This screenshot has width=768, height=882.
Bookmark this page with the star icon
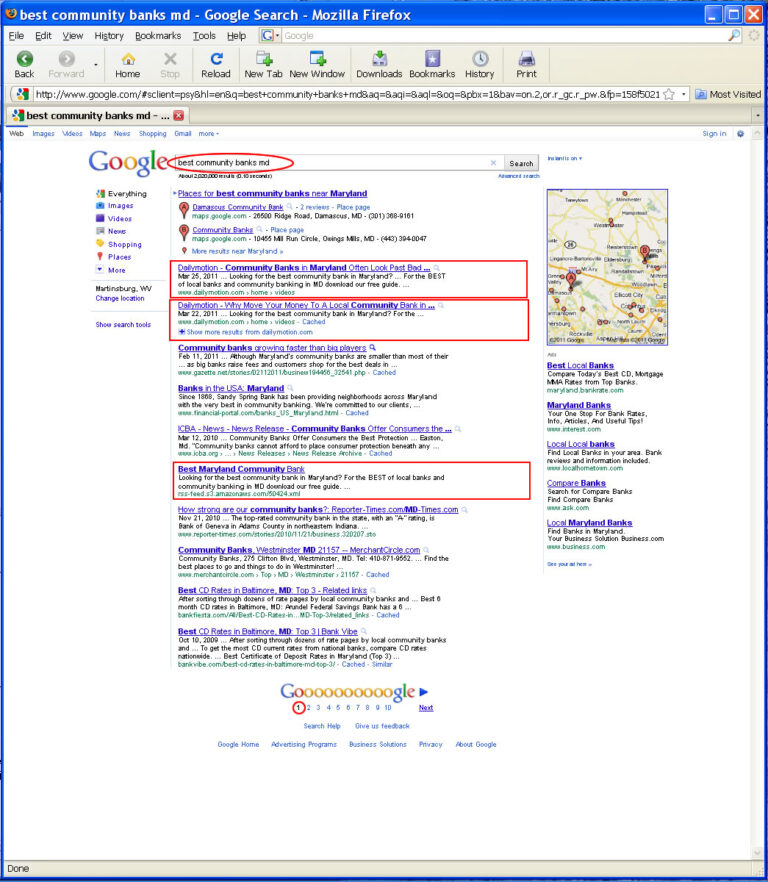(x=669, y=94)
